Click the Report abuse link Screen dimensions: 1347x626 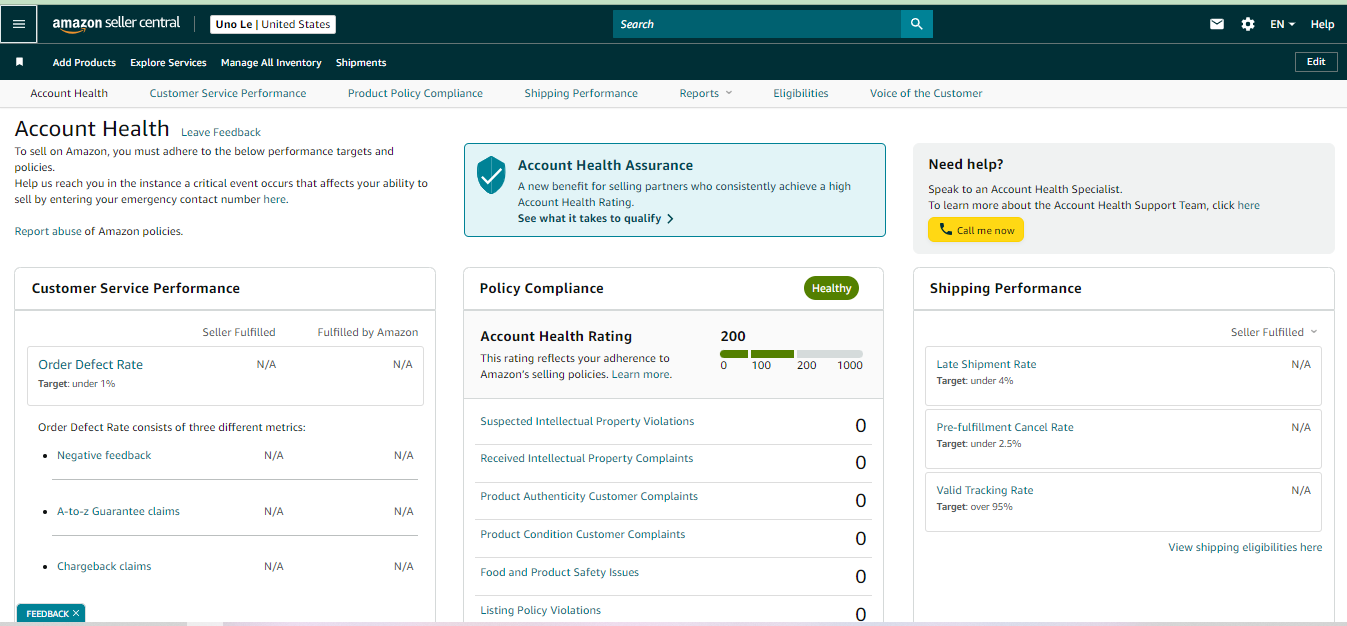(48, 231)
